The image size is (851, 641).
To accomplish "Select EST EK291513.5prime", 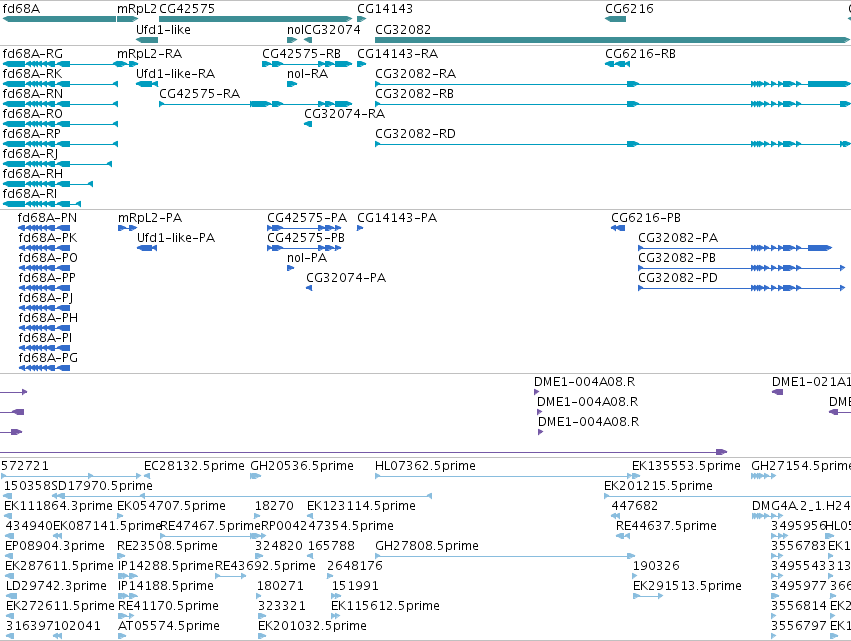I will 687,586.
